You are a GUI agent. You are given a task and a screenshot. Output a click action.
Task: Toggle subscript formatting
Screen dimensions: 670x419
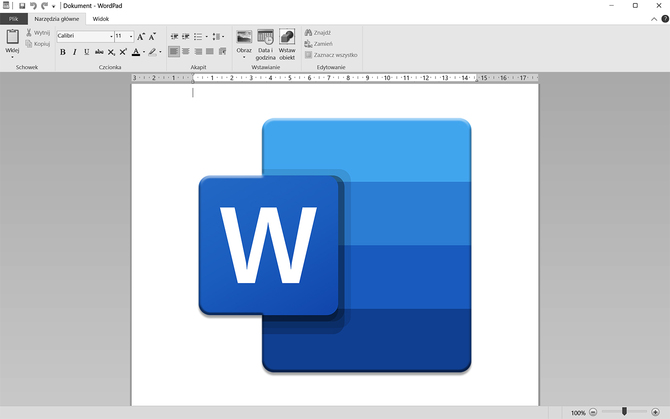pos(111,52)
